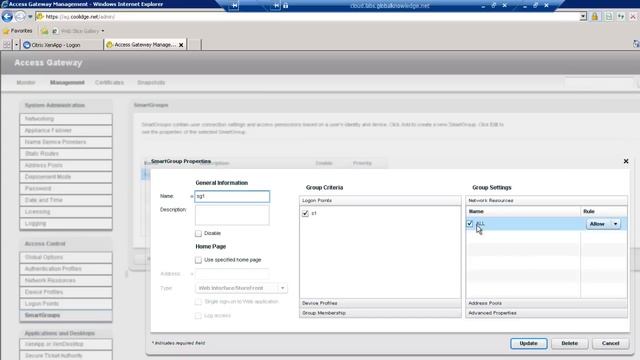Expand the Logon Points section under Group Criteria
This screenshot has height=360, width=640.
(x=380, y=200)
